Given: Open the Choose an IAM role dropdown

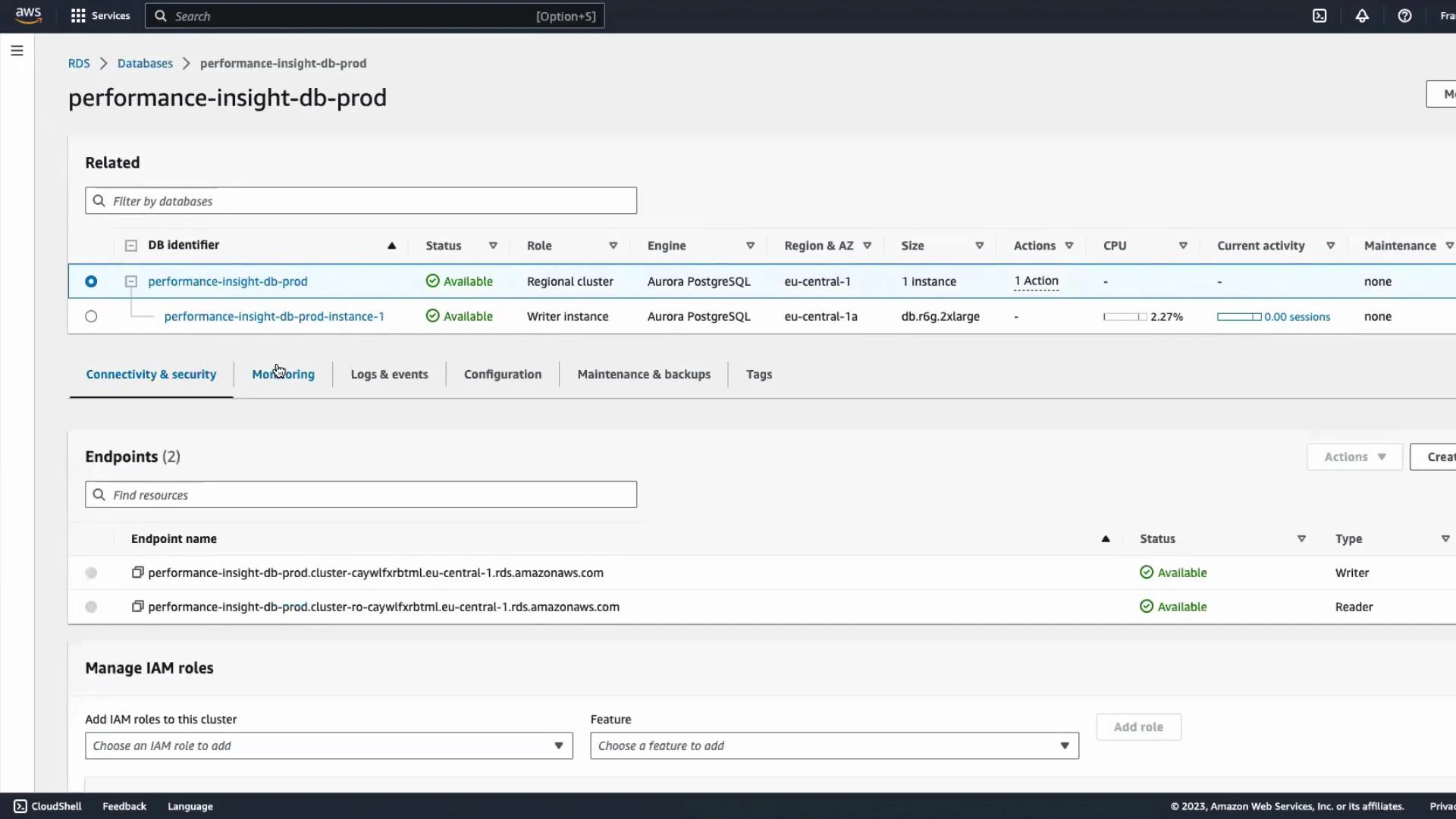Looking at the screenshot, I should click(329, 745).
